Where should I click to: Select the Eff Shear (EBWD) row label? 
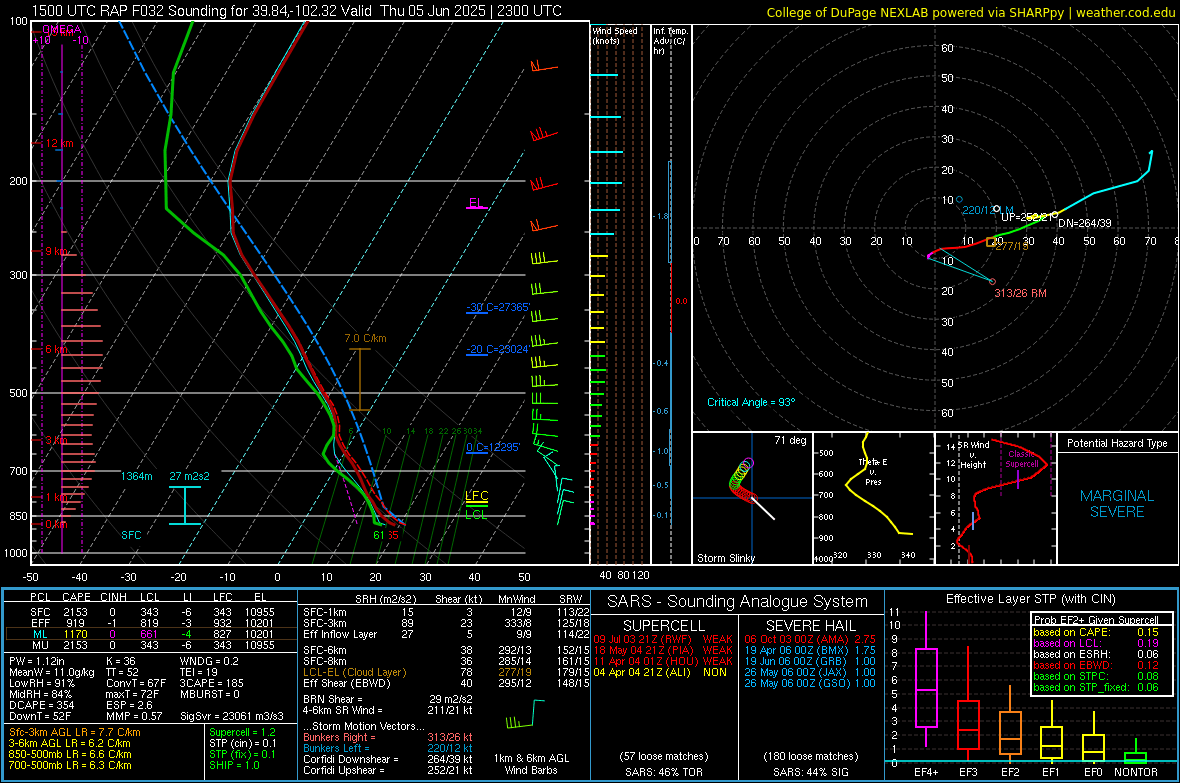pos(347,683)
